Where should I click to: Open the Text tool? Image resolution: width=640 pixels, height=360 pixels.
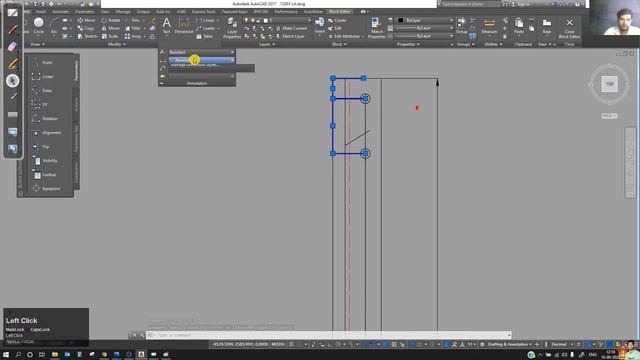coord(167,26)
